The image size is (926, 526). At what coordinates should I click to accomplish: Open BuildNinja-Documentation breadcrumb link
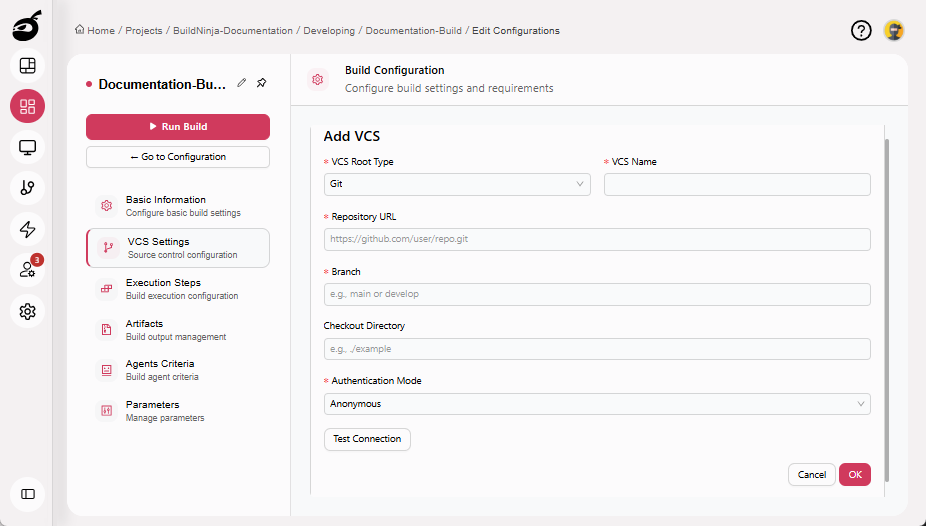233,31
